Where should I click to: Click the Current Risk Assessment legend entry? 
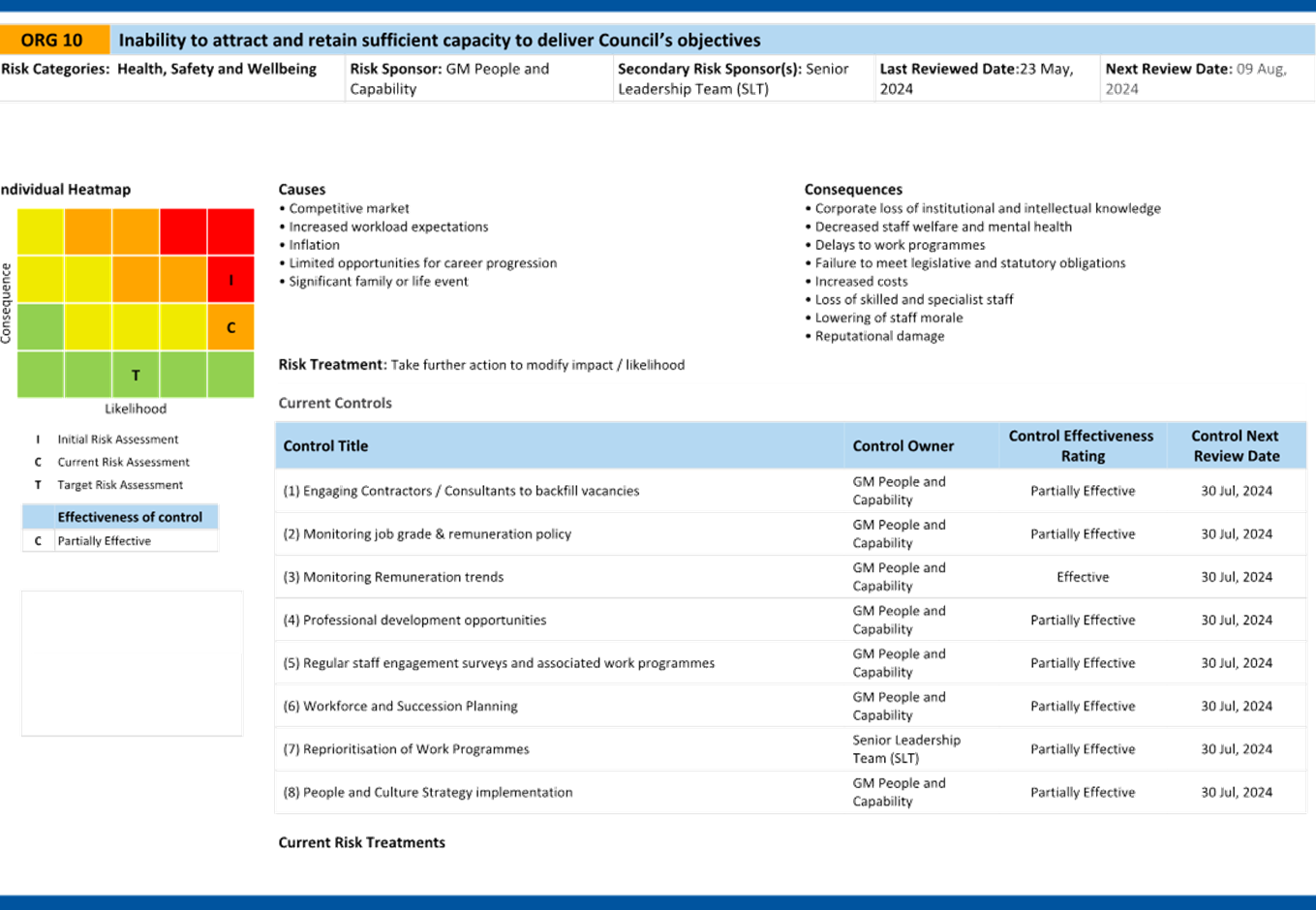click(x=123, y=462)
